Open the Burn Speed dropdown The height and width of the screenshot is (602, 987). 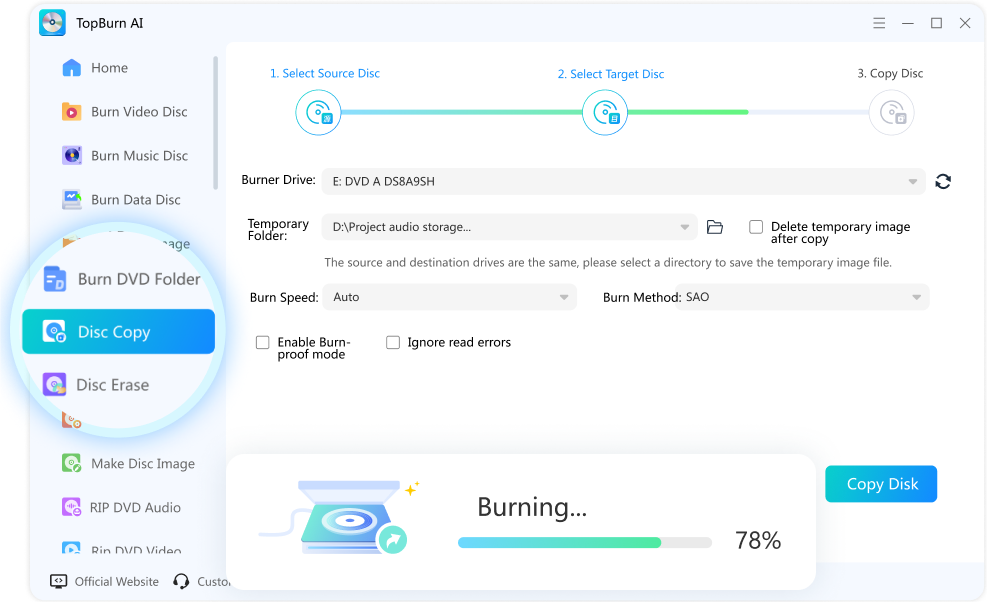tap(448, 297)
